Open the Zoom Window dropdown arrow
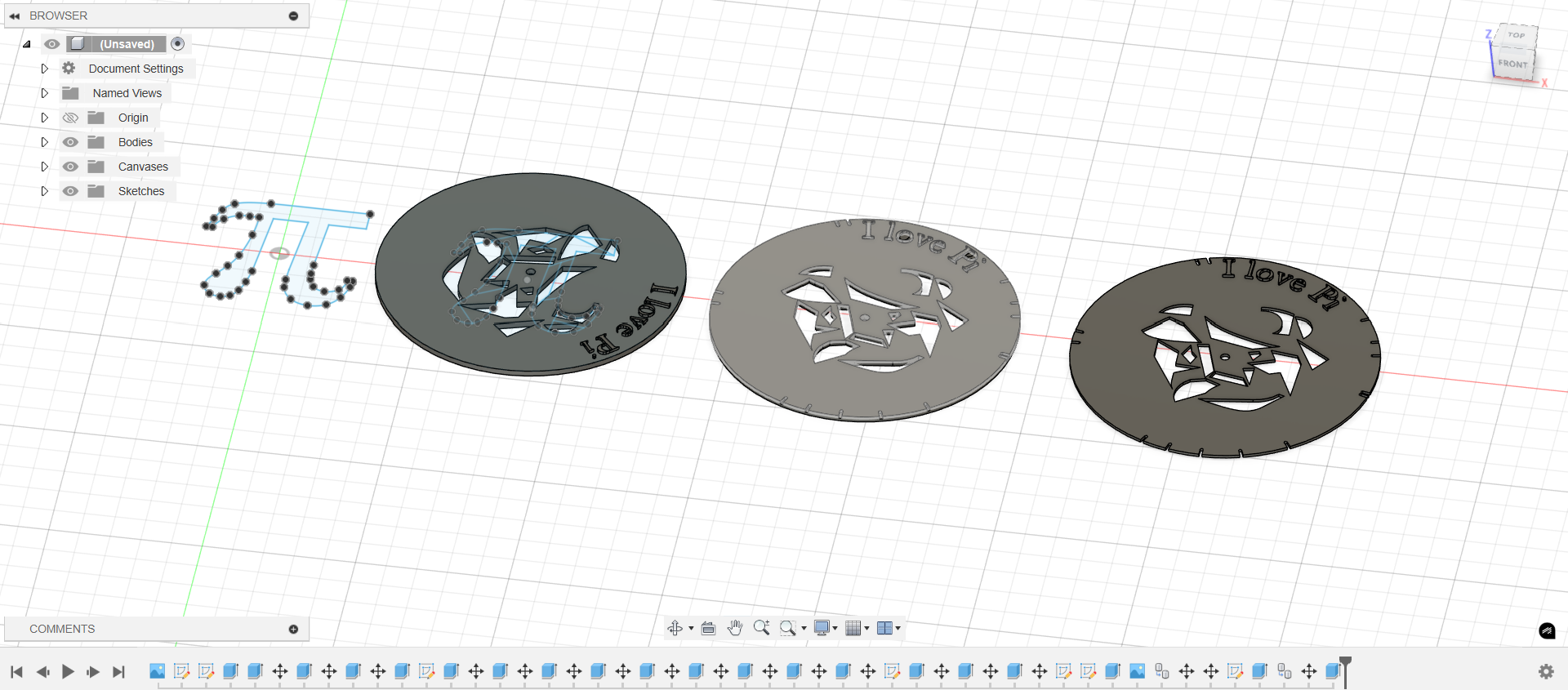 tap(804, 629)
